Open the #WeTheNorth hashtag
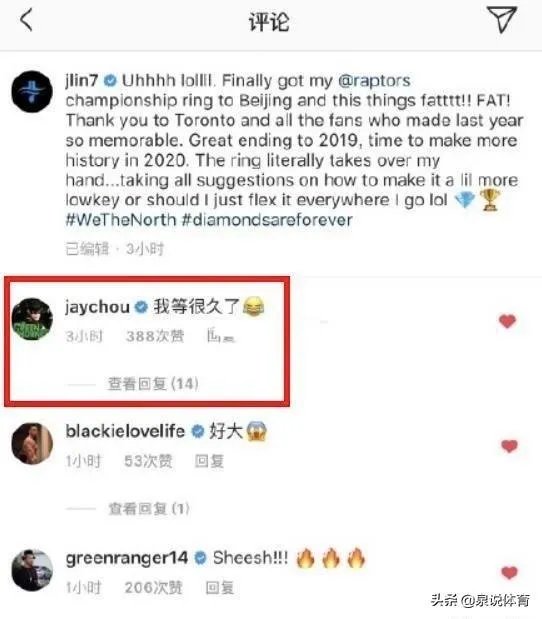The width and height of the screenshot is (542, 619). click(x=121, y=219)
